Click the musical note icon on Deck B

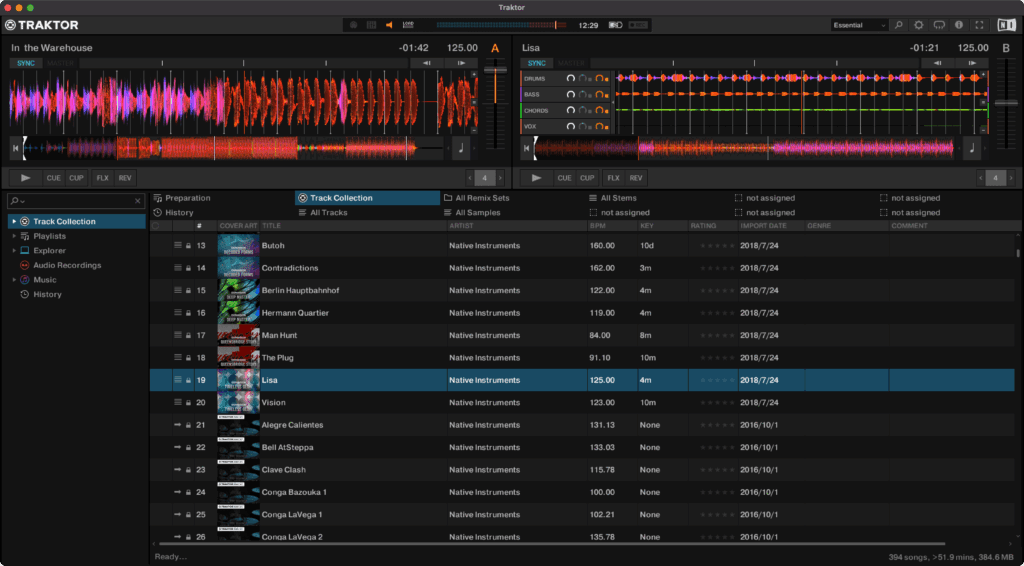point(971,148)
